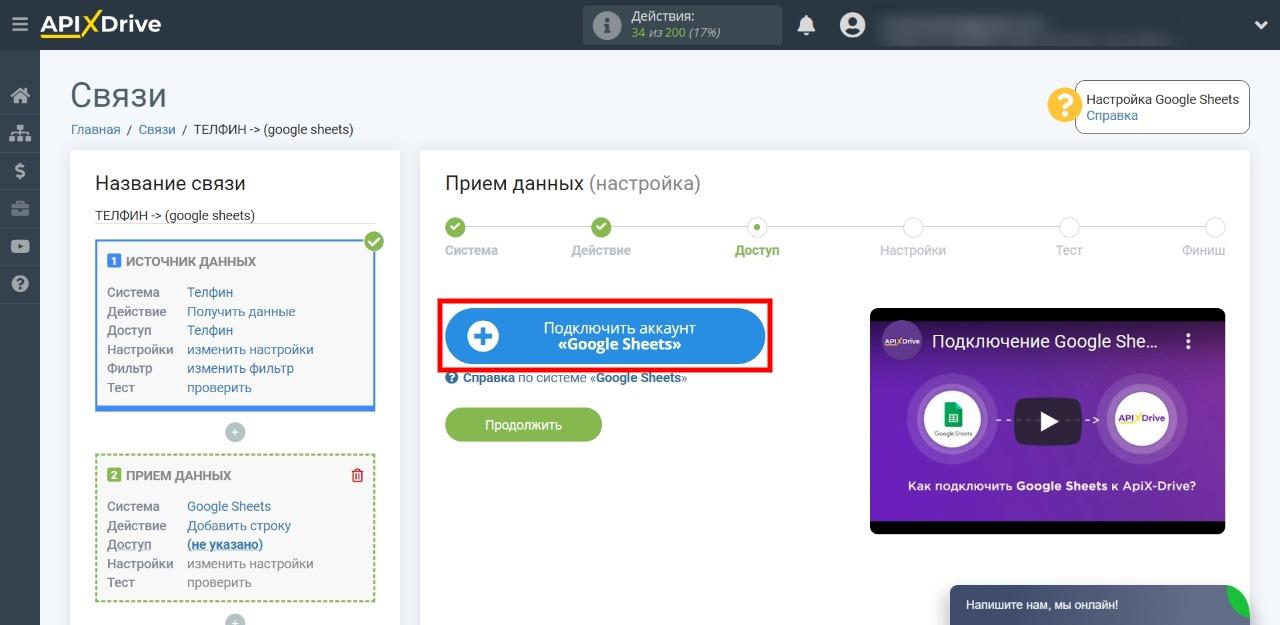Open the help question icon in sidebar
This screenshot has width=1280, height=625.
pyautogui.click(x=20, y=284)
